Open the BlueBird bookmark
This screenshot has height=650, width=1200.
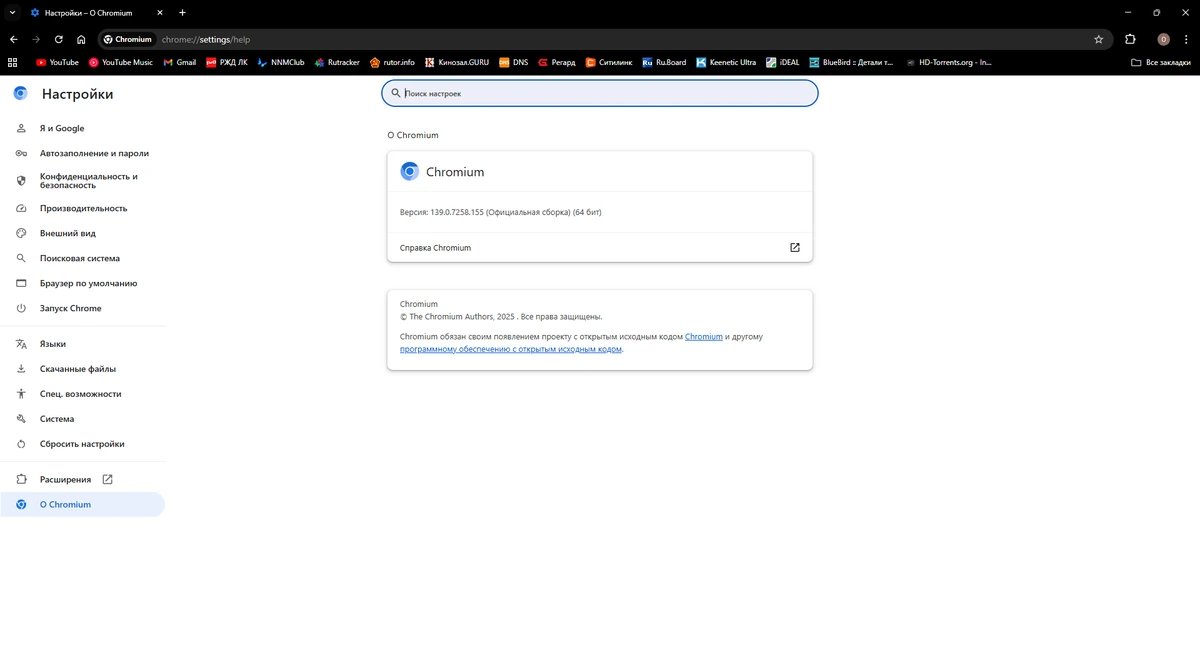[x=852, y=62]
